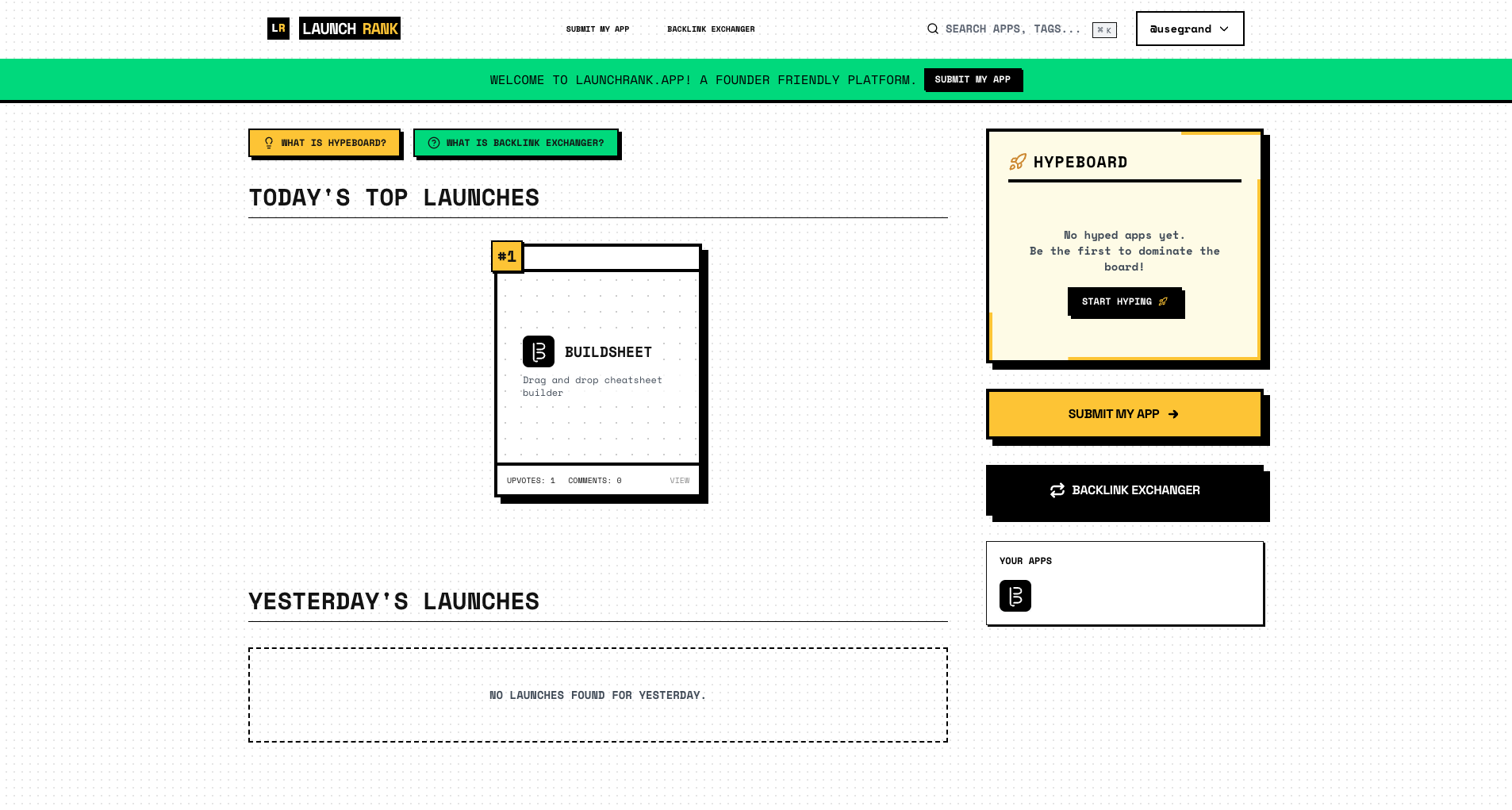Click the Buildsheet icon under Your Apps
1512x810 pixels.
tap(1015, 595)
